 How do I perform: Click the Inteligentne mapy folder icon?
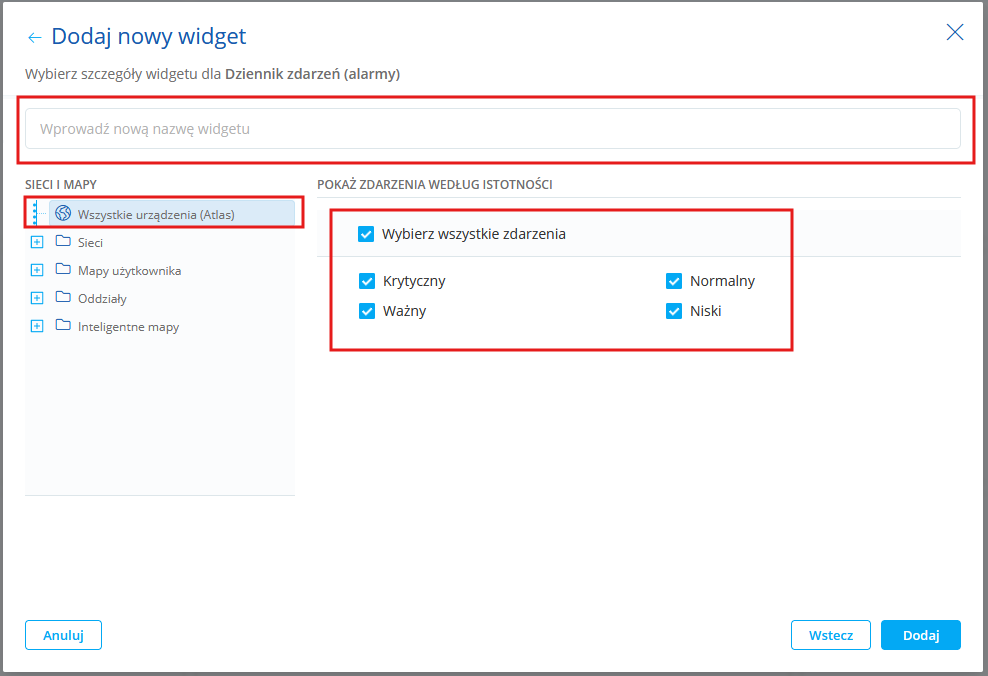pyautogui.click(x=63, y=326)
